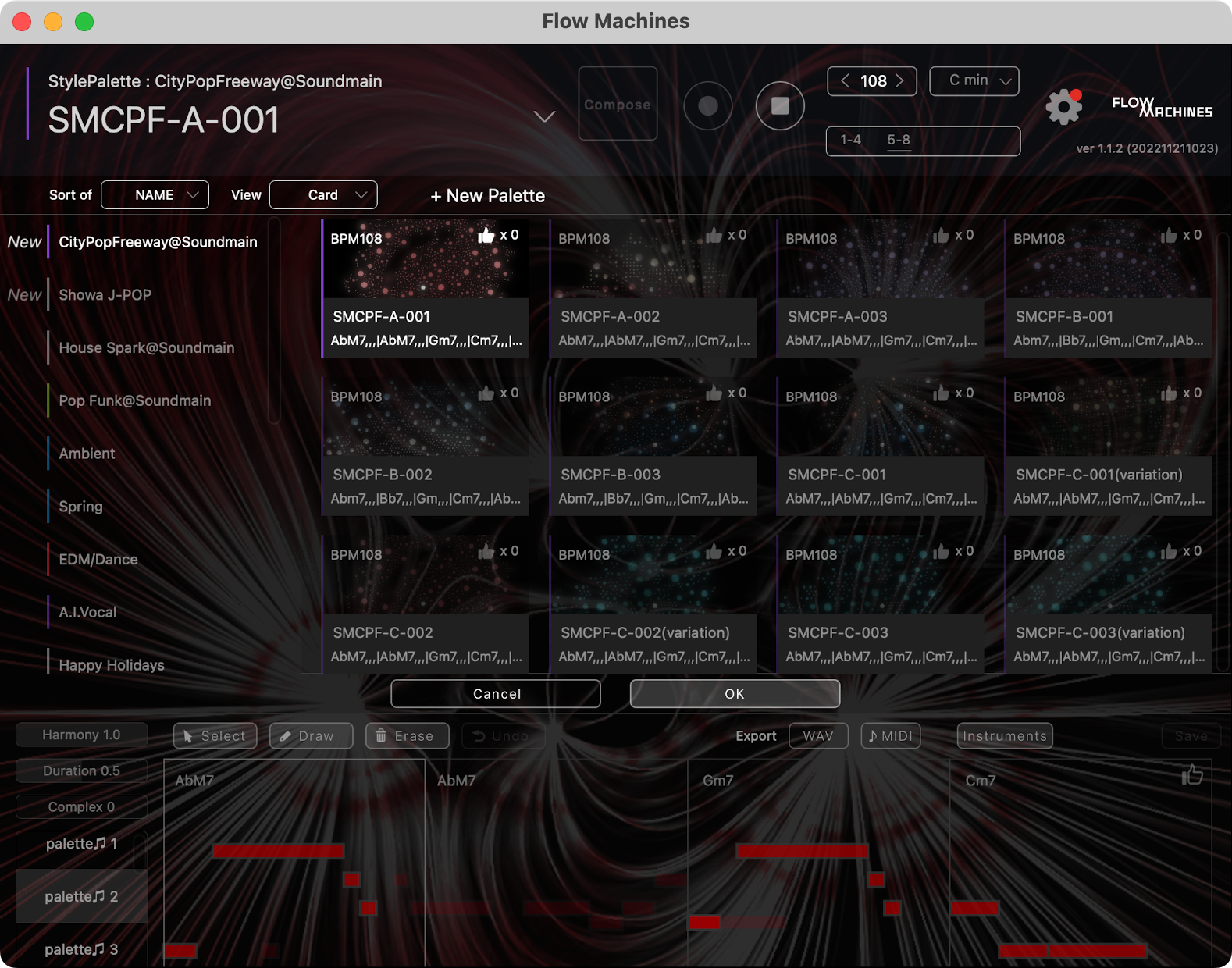Click the Gm7 chord label in piano roll
This screenshot has width=1232, height=968.
(717, 781)
